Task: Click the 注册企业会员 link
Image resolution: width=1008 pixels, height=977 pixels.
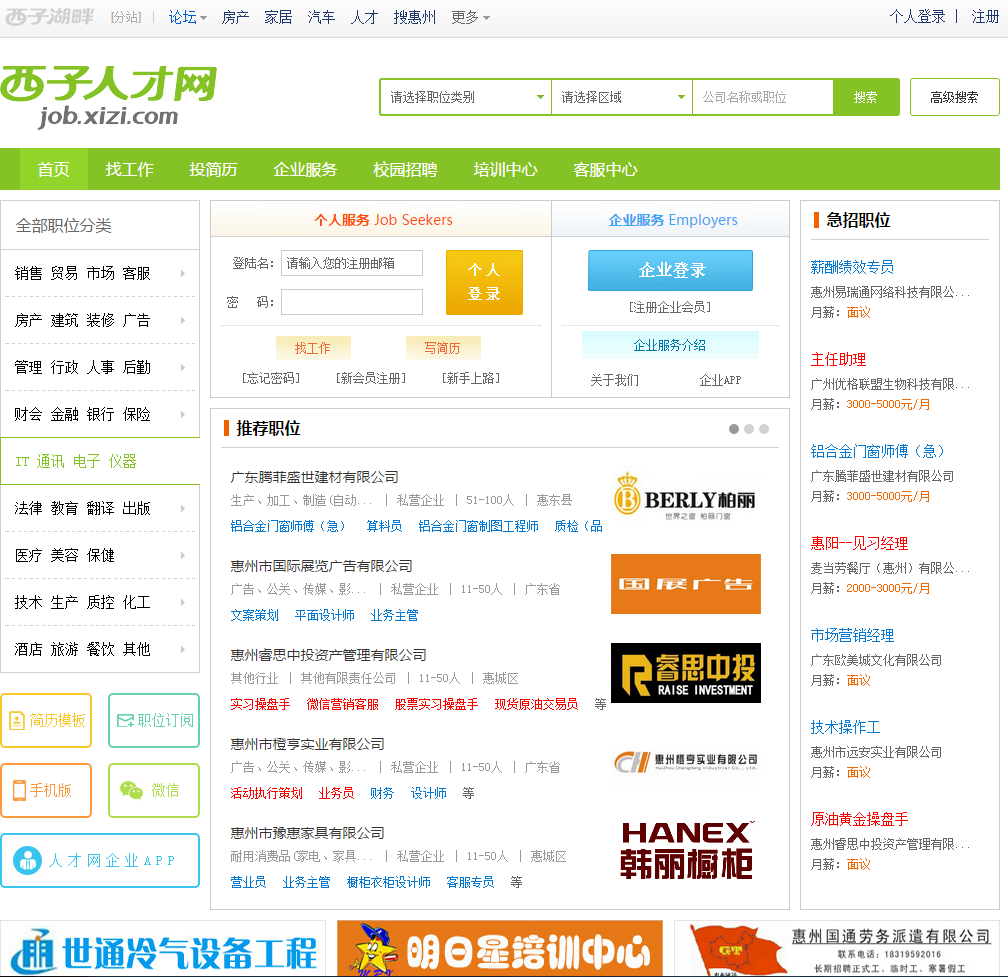Action: (x=670, y=307)
